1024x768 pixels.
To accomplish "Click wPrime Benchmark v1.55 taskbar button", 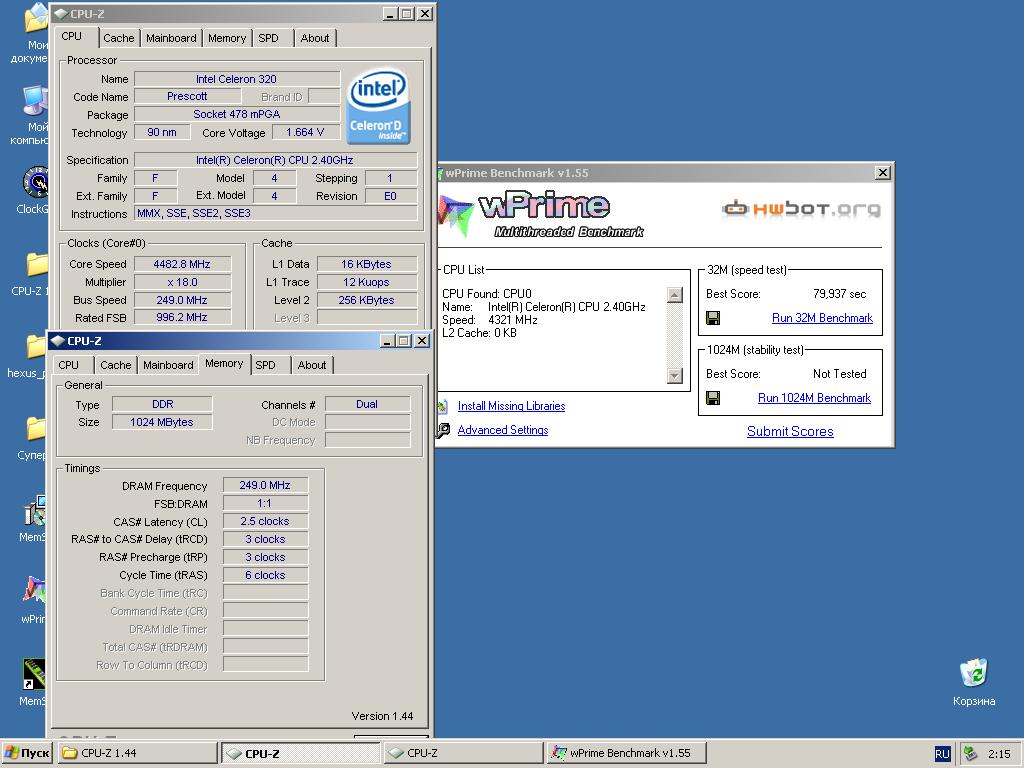I will coord(626,753).
